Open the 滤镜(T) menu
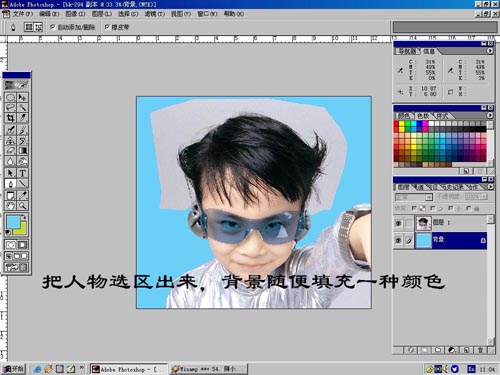The width and height of the screenshot is (500, 375). click(x=155, y=14)
